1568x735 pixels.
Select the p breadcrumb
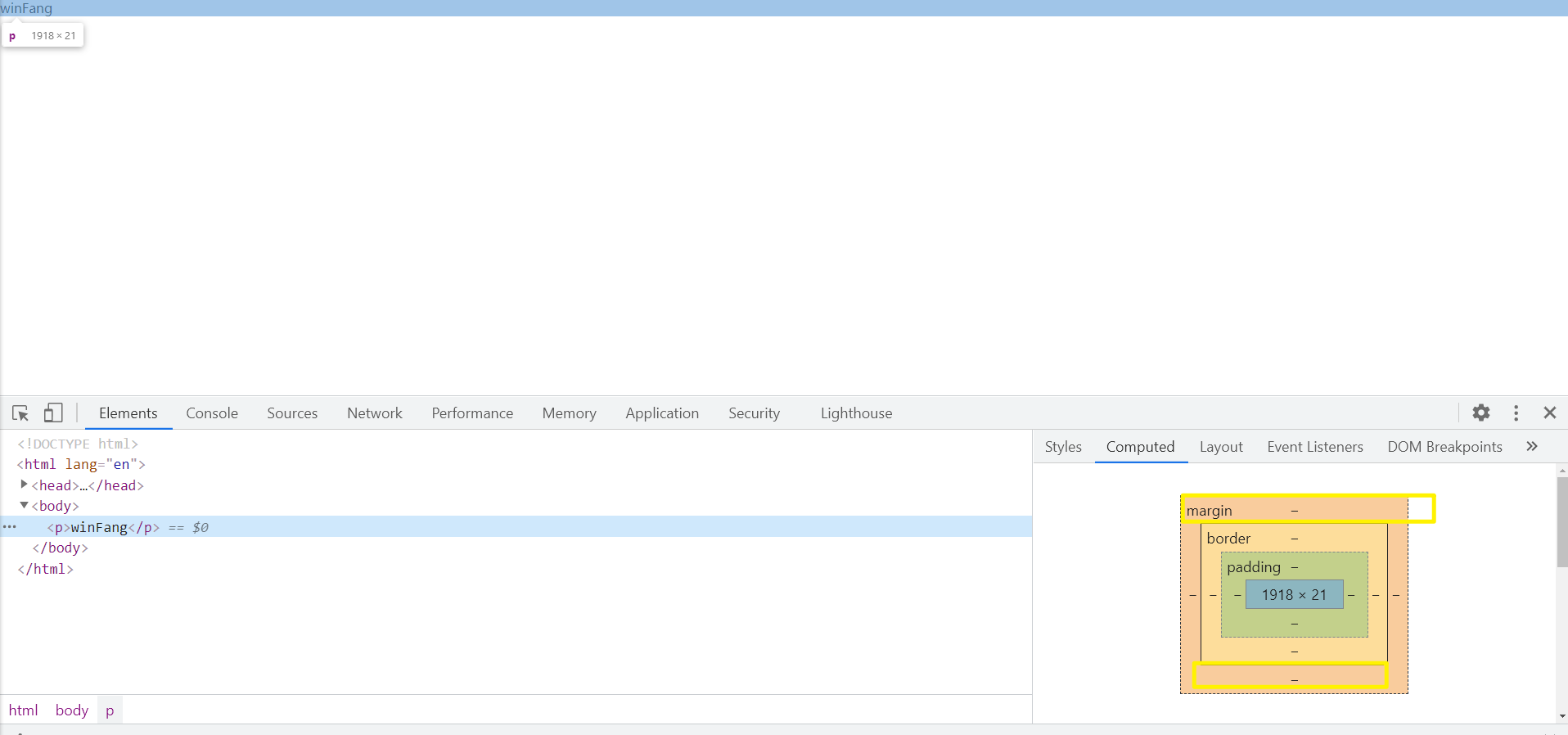pos(110,710)
